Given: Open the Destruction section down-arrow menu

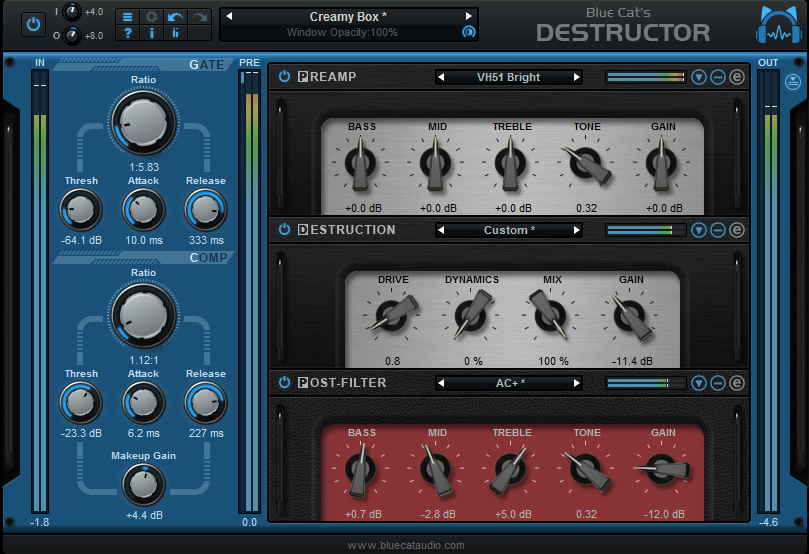Looking at the screenshot, I should coord(699,230).
